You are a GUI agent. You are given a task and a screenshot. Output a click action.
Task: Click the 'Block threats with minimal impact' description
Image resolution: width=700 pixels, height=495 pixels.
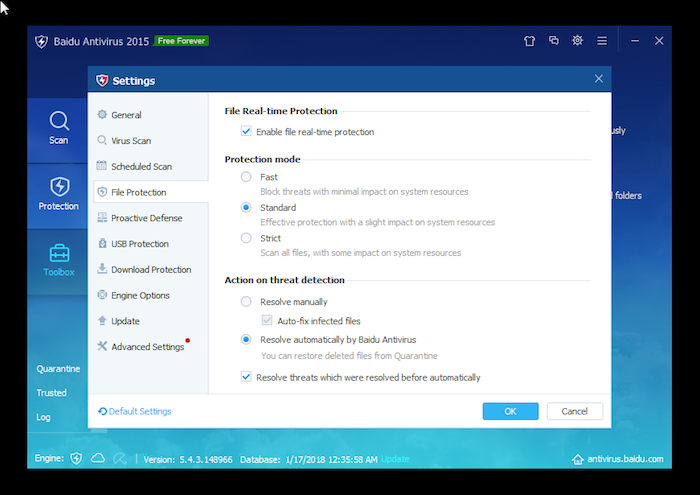coord(364,191)
